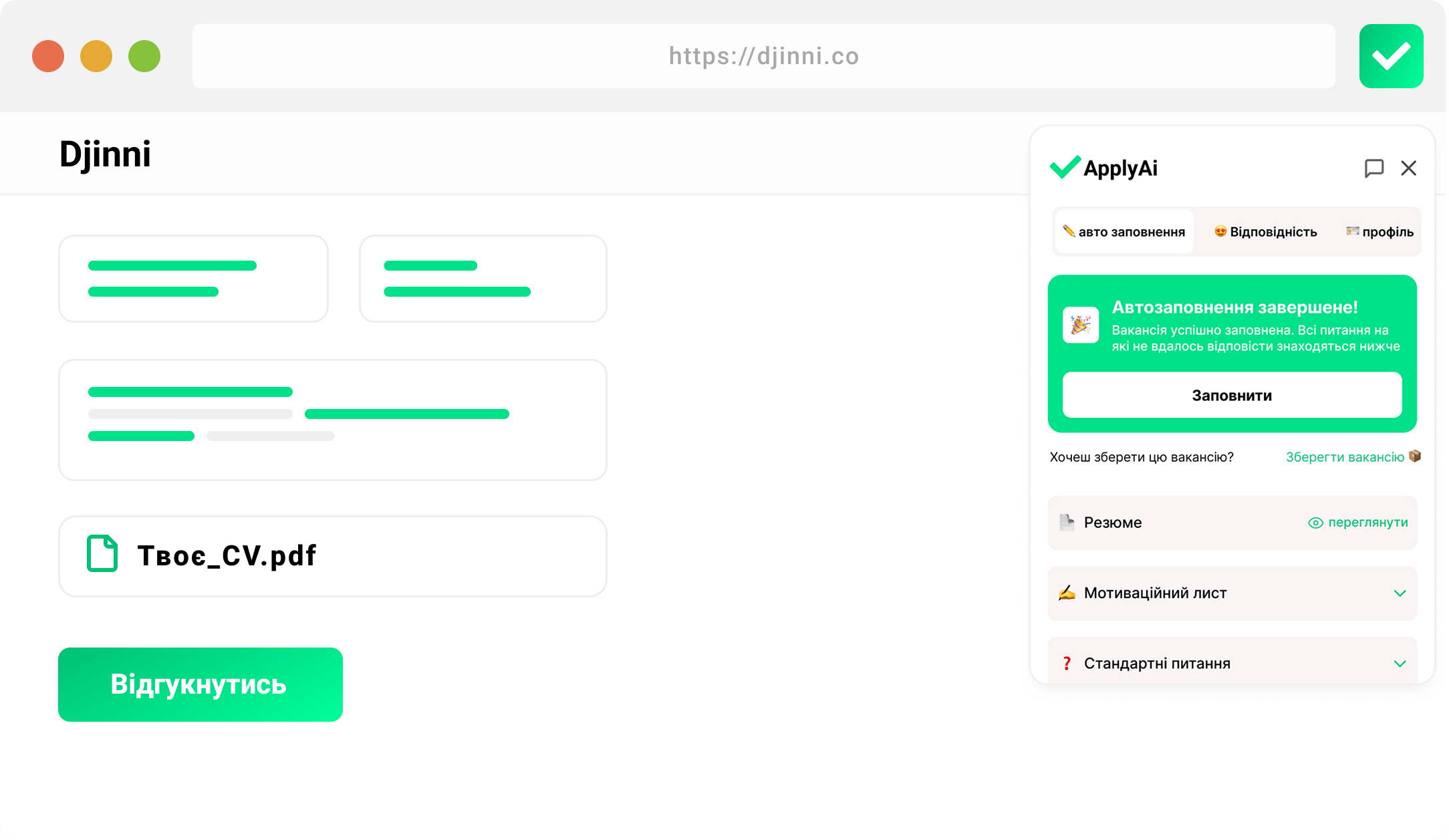Click the Djinni site logo

coord(105,154)
